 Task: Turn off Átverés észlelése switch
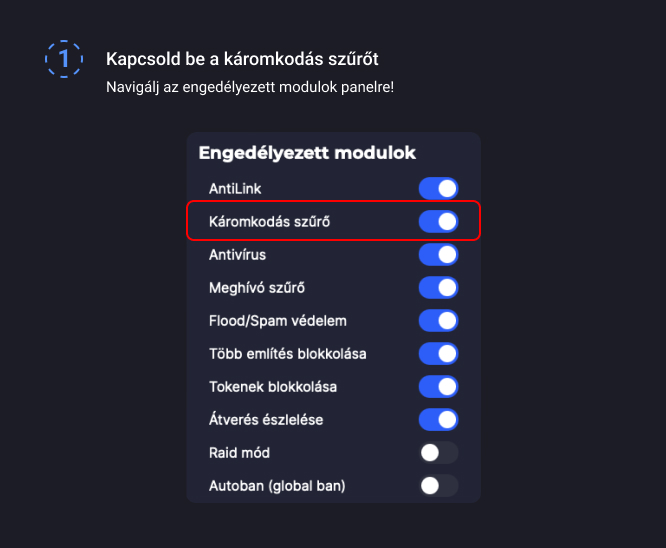coord(438,419)
